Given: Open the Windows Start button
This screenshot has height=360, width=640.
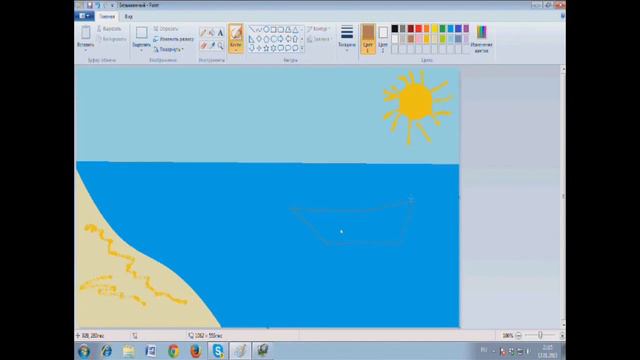Looking at the screenshot, I should click(x=84, y=351).
